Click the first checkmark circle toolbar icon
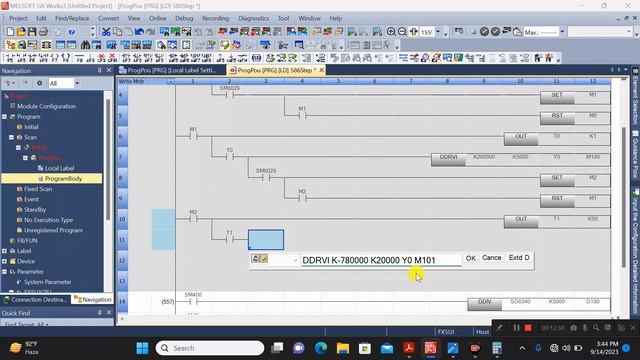This screenshot has width=640, height=360. (484, 31)
